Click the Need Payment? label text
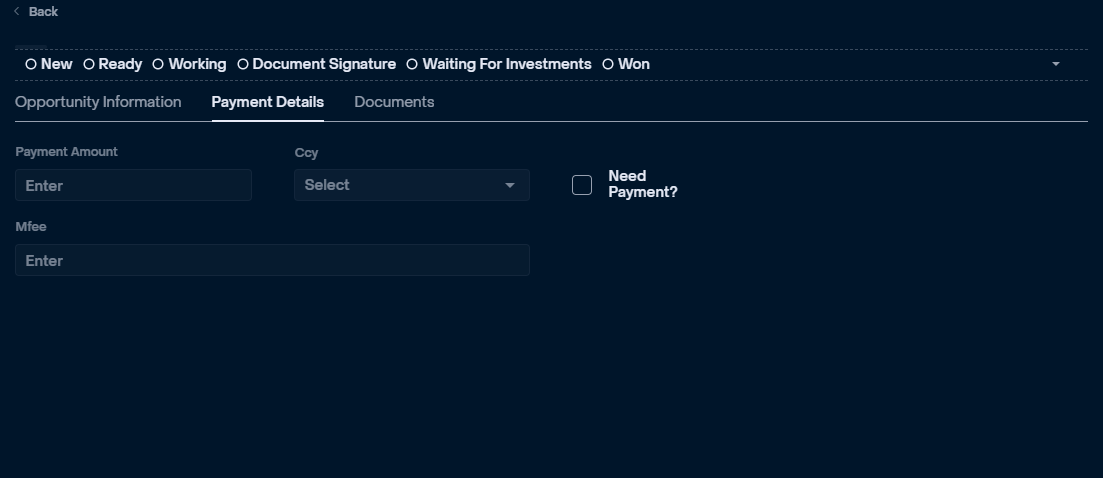This screenshot has height=478, width=1103. (642, 183)
